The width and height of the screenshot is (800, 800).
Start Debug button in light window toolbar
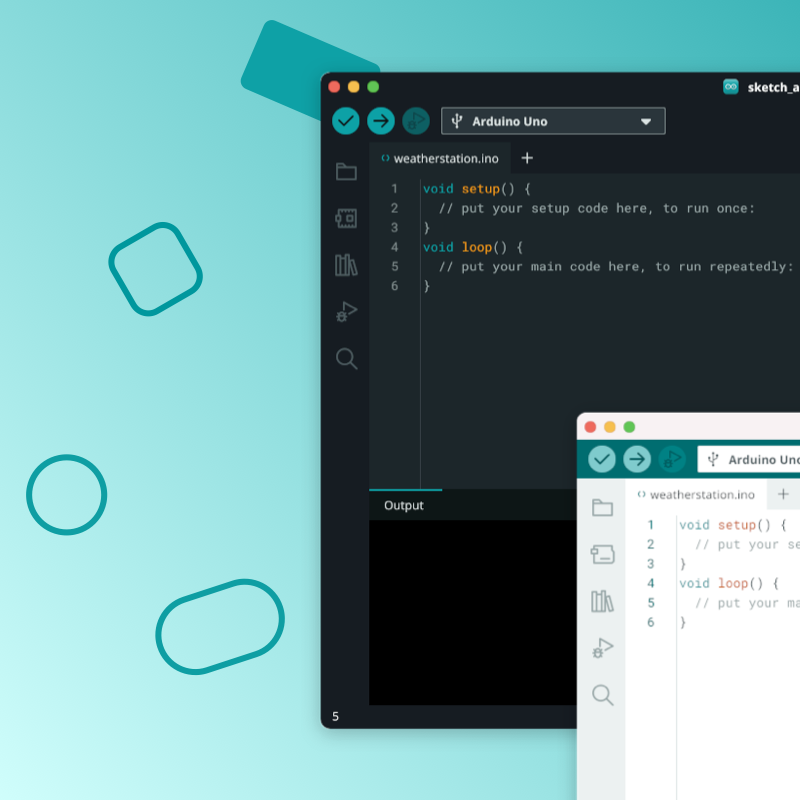pos(672,459)
